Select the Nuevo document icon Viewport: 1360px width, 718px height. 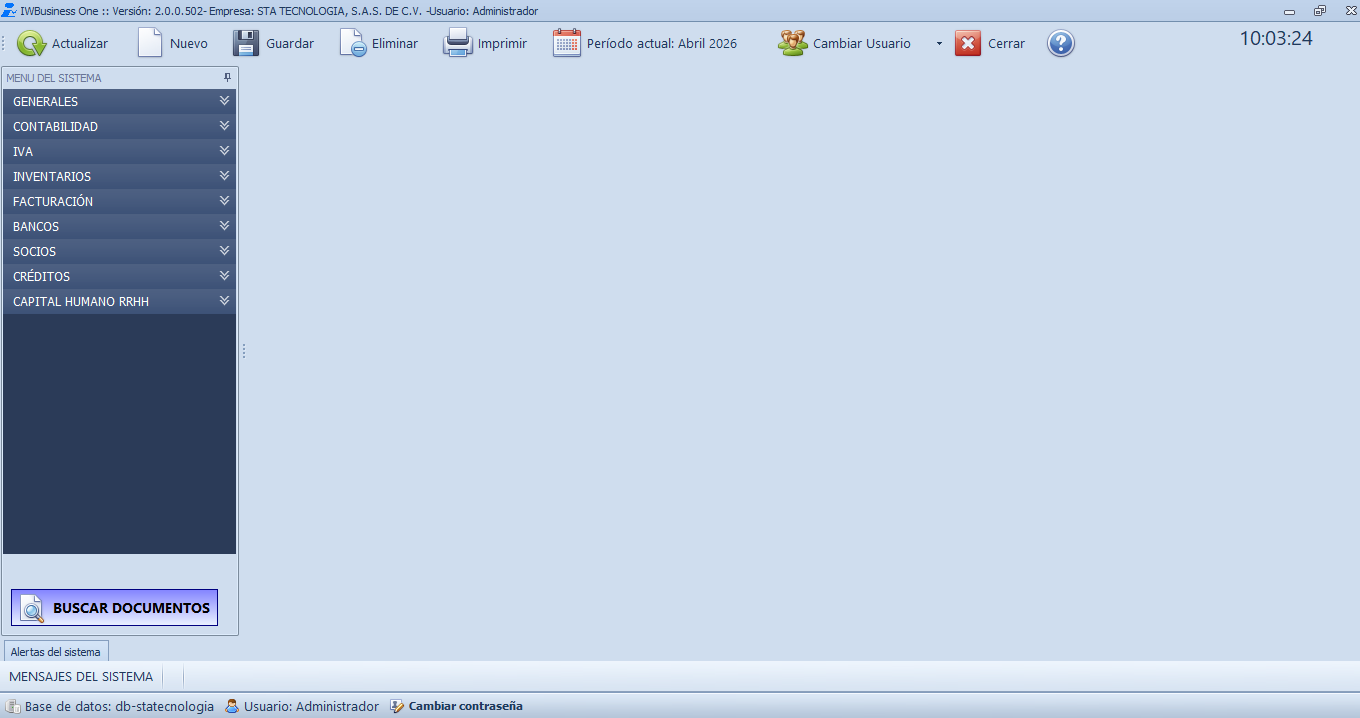[150, 43]
